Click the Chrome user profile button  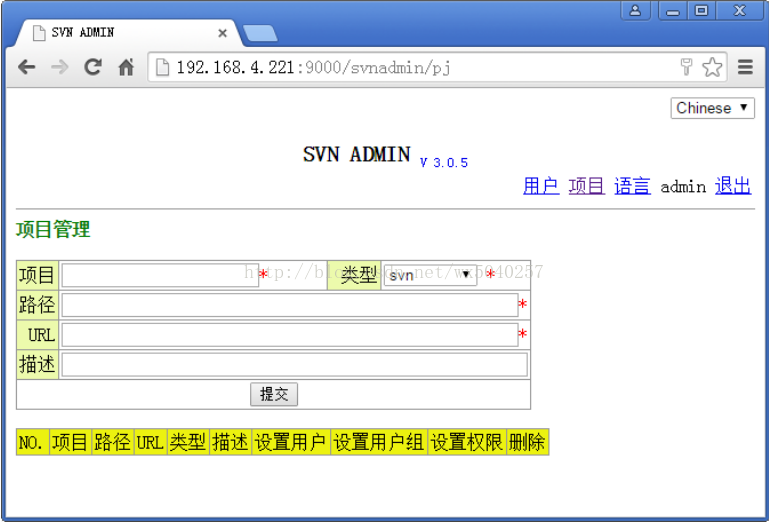coord(636,10)
